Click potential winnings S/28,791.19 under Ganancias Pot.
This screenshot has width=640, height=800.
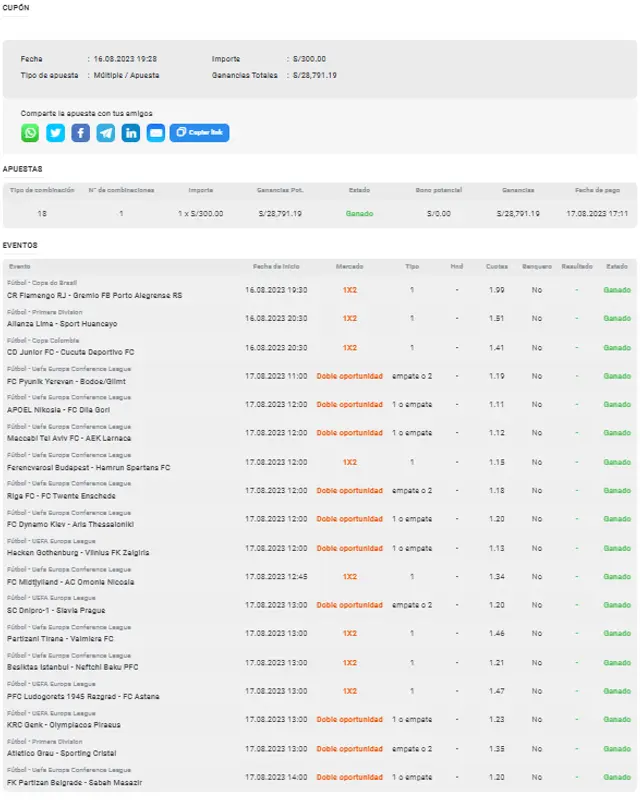(280, 214)
